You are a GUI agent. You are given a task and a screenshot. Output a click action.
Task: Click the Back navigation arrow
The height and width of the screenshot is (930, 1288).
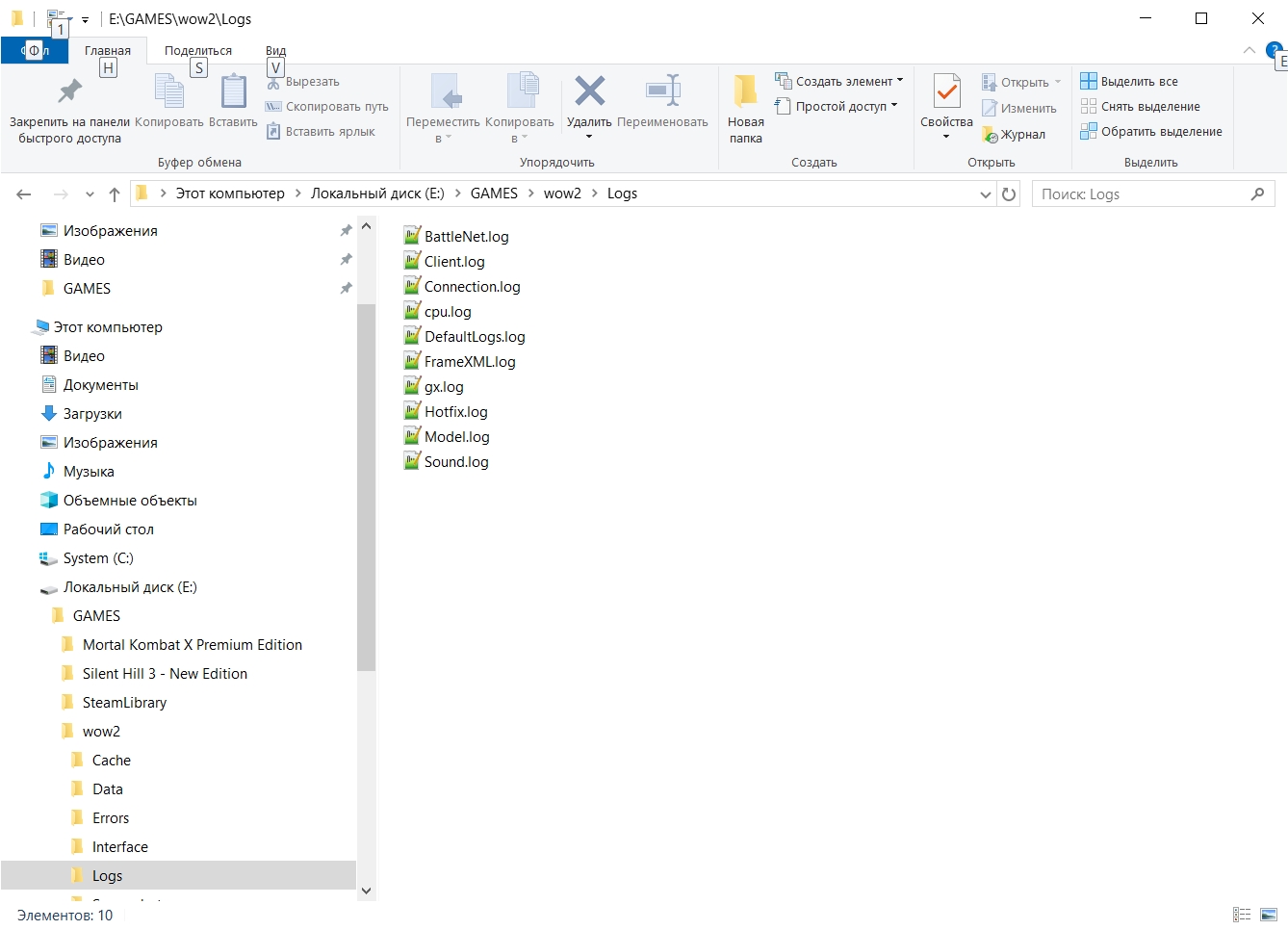click(x=24, y=194)
